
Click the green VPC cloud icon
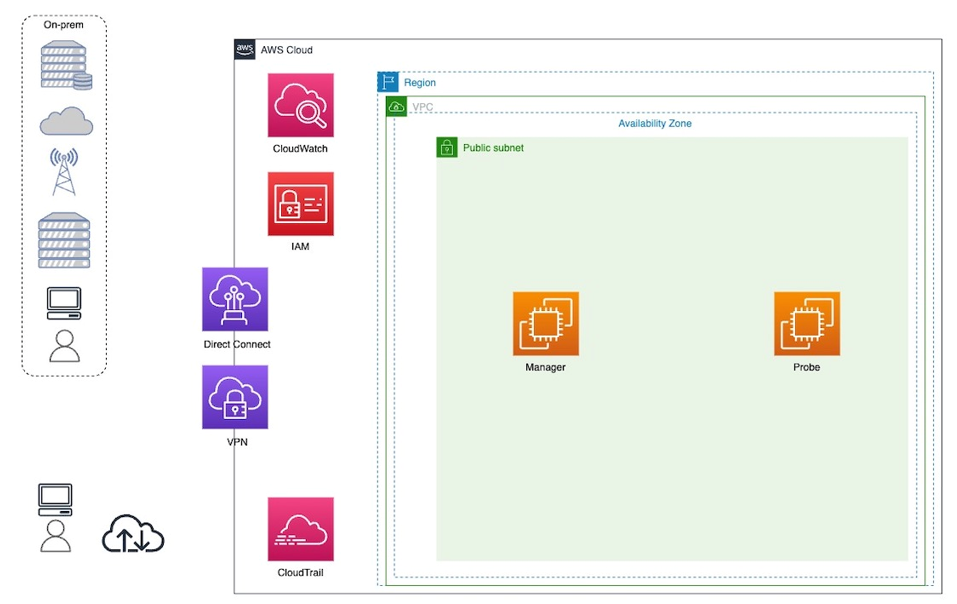pyautogui.click(x=396, y=106)
